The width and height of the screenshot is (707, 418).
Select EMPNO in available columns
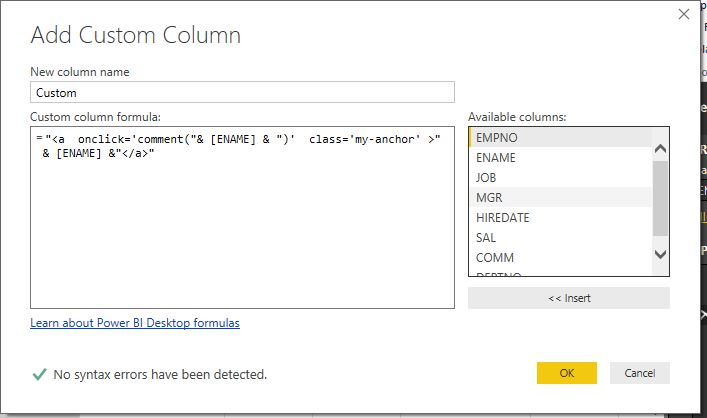click(x=560, y=138)
